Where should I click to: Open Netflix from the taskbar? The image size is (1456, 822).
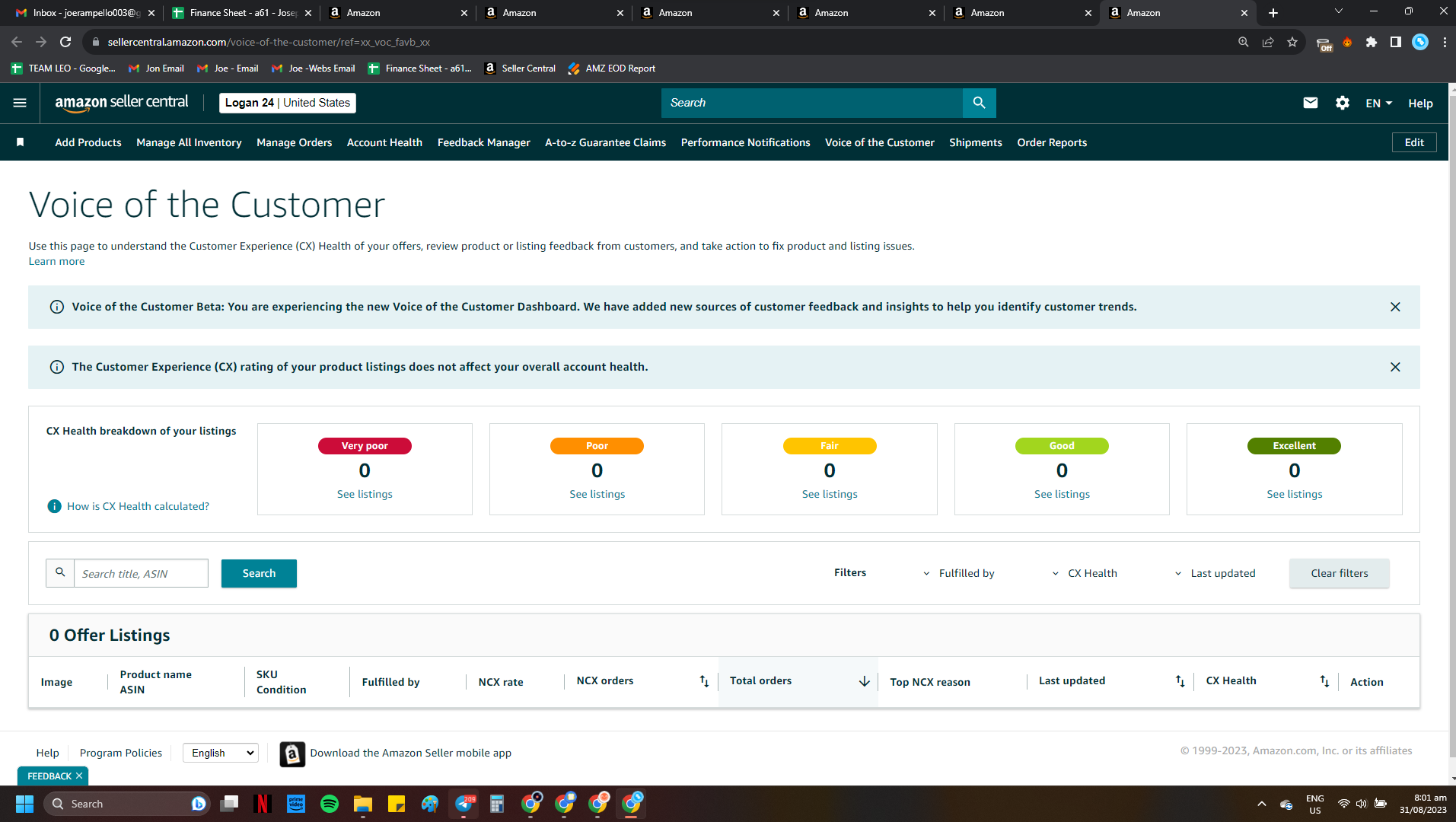263,804
